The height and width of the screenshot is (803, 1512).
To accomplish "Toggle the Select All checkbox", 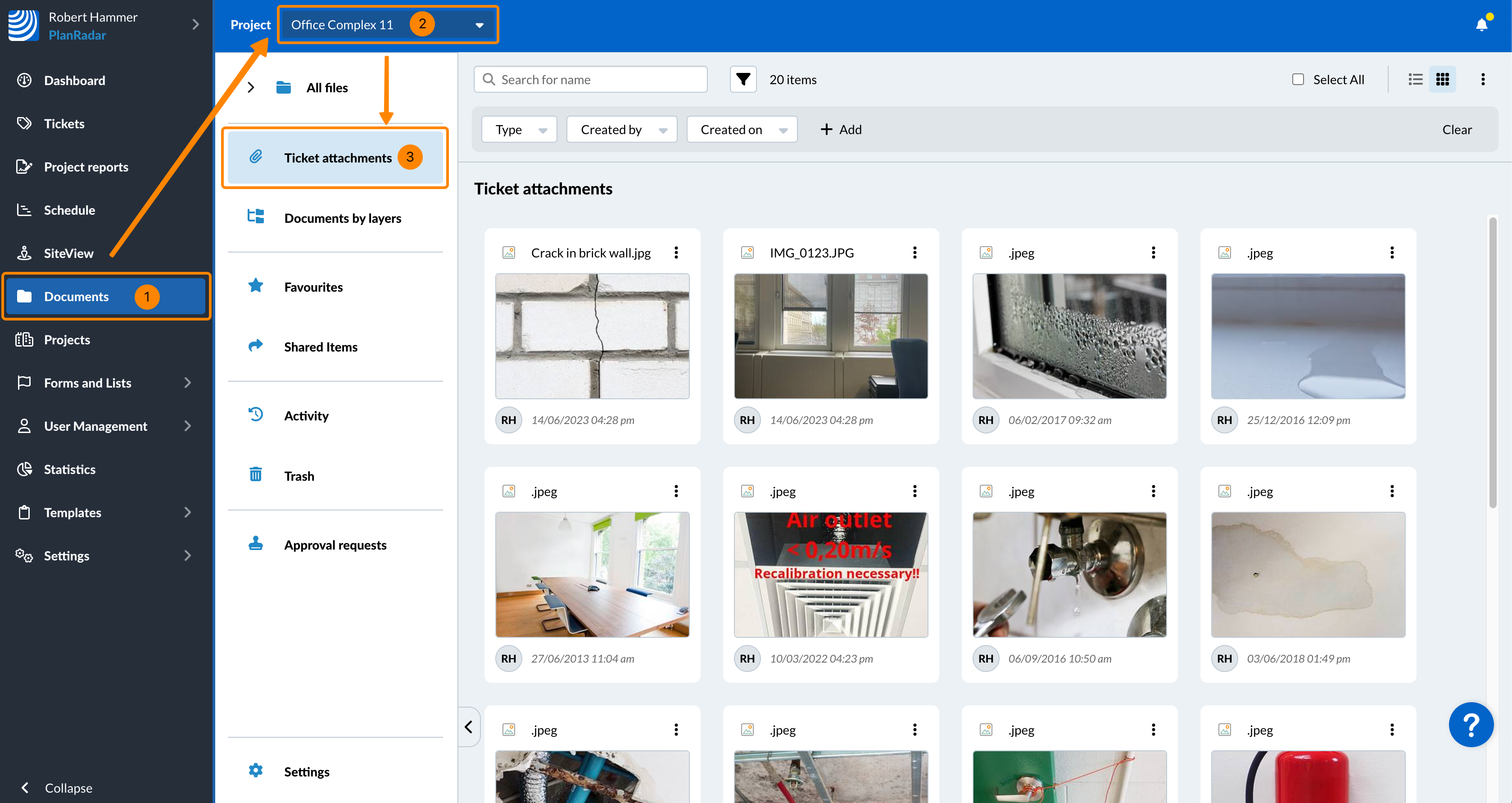I will pyautogui.click(x=1298, y=79).
